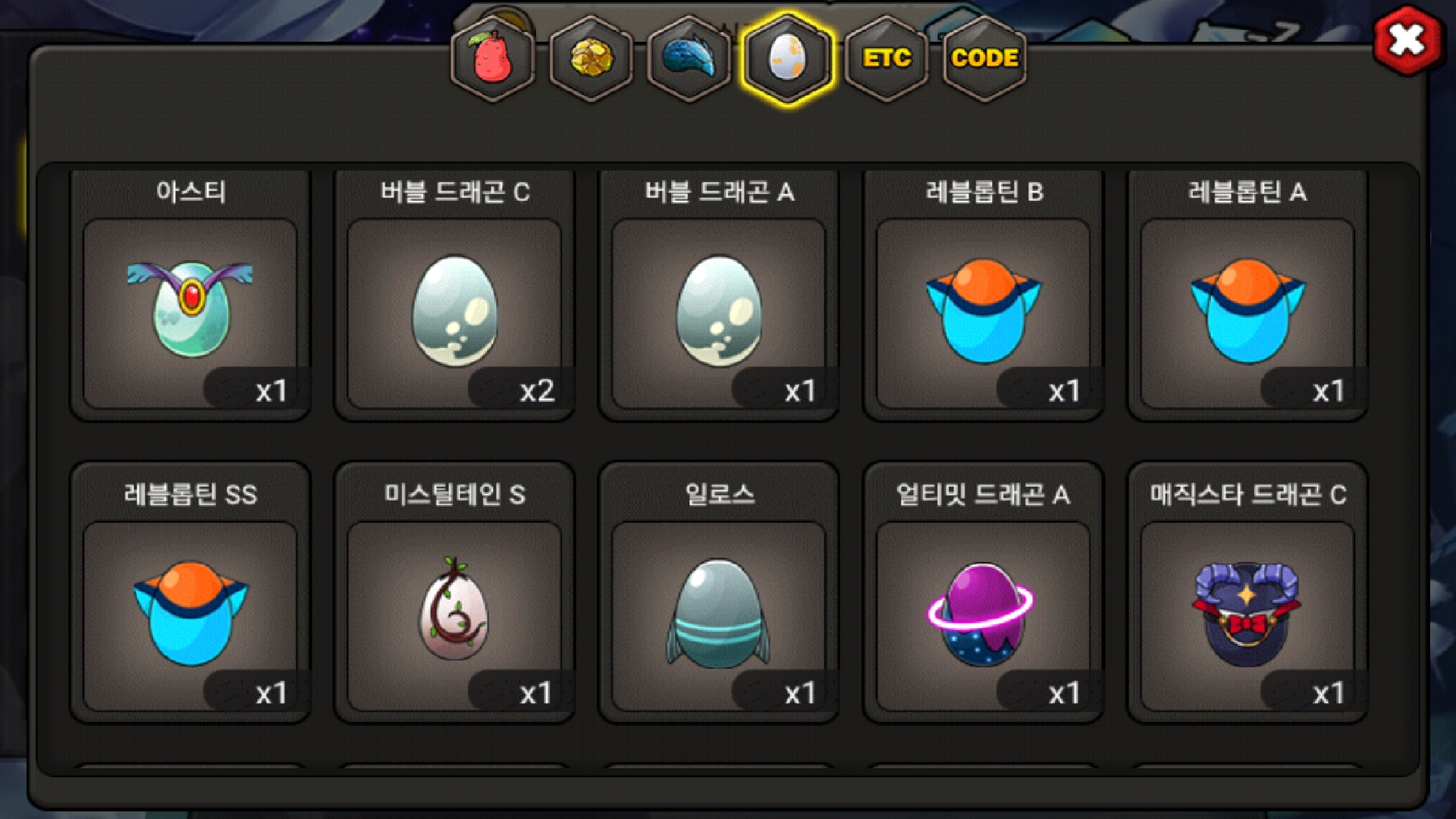Screen dimensions: 1456x819
Task: Switch to the gold nugget tab
Action: [591, 58]
